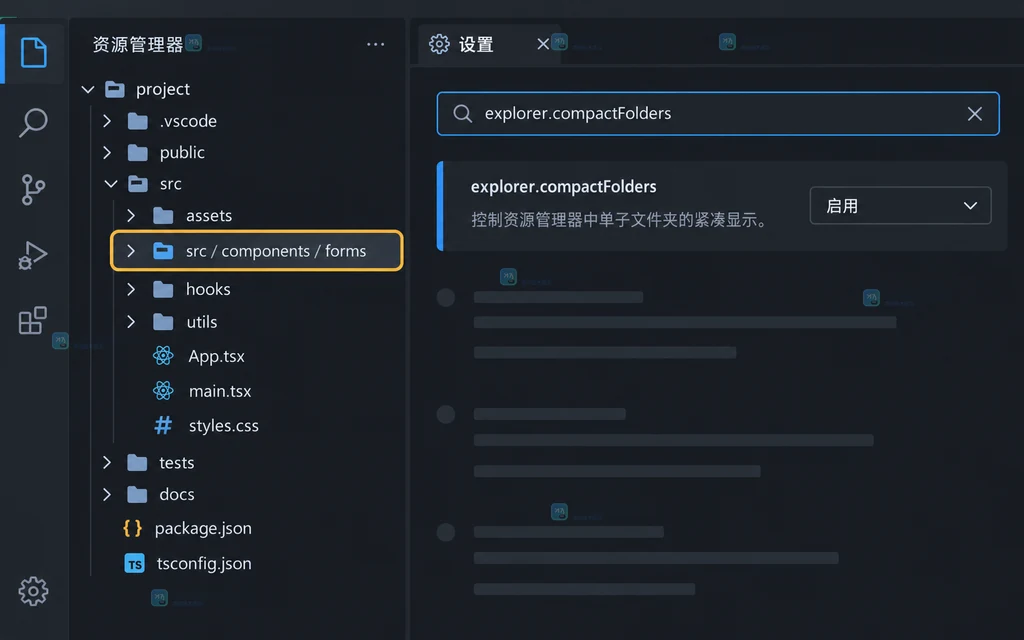Select the tsconfig.json TS icon

(135, 564)
